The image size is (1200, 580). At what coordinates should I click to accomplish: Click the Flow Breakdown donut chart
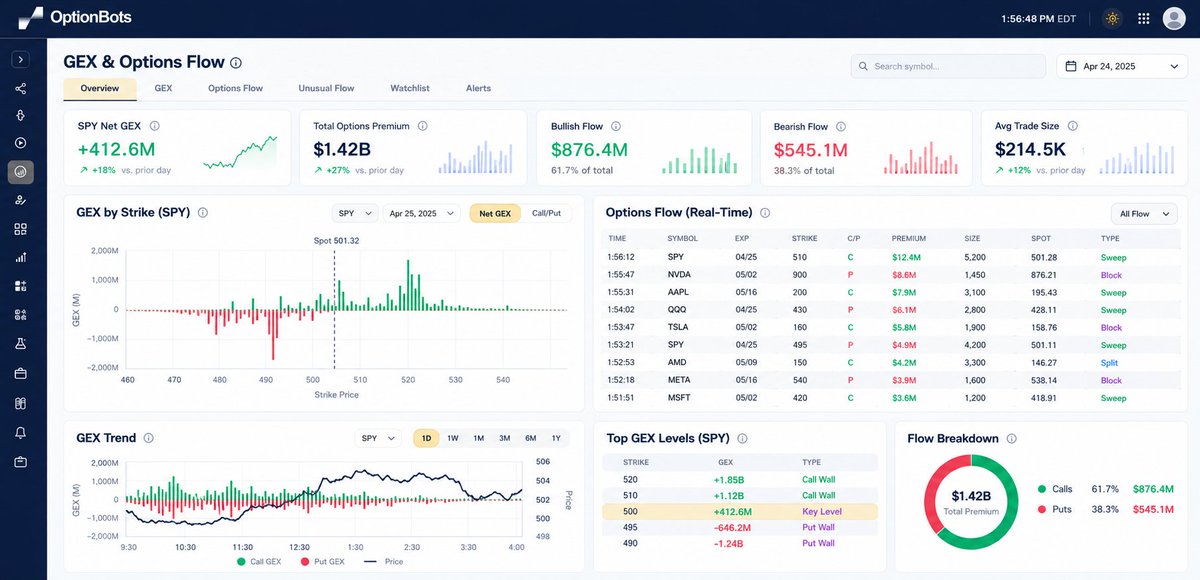[971, 502]
